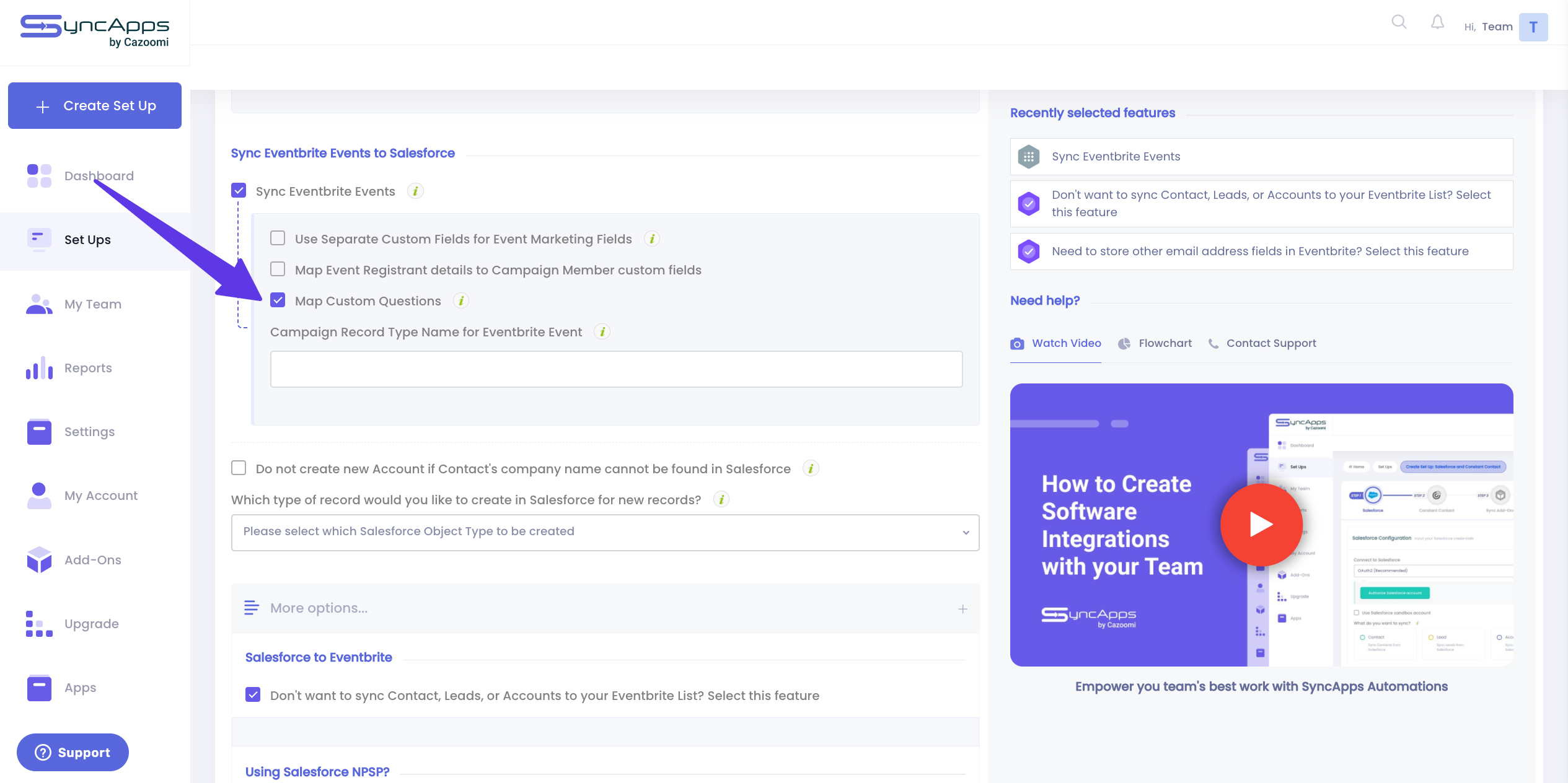
Task: Uncheck Don't want to sync Contact checkbox
Action: point(253,695)
